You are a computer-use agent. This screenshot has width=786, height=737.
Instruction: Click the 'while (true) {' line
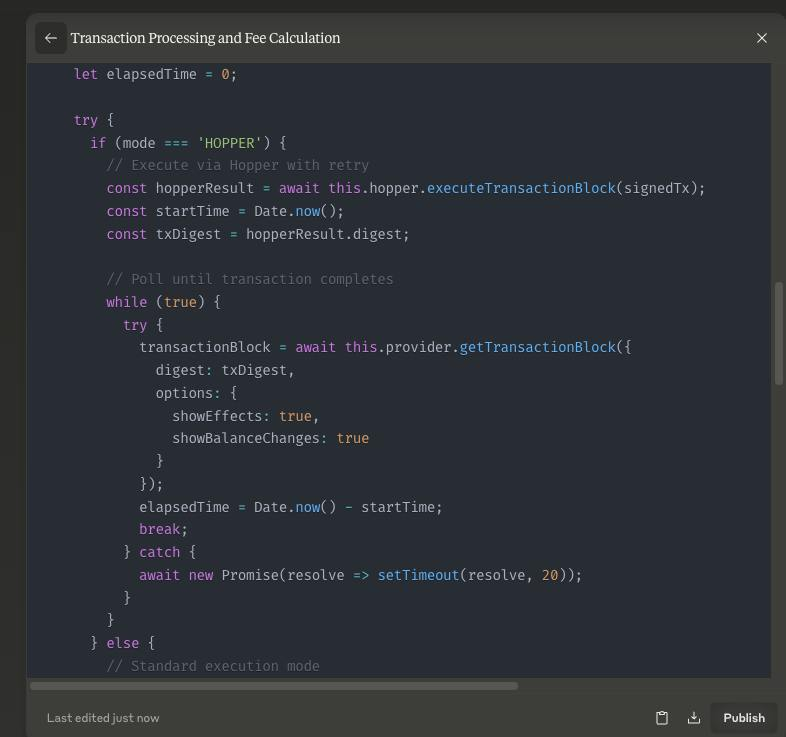click(163, 302)
